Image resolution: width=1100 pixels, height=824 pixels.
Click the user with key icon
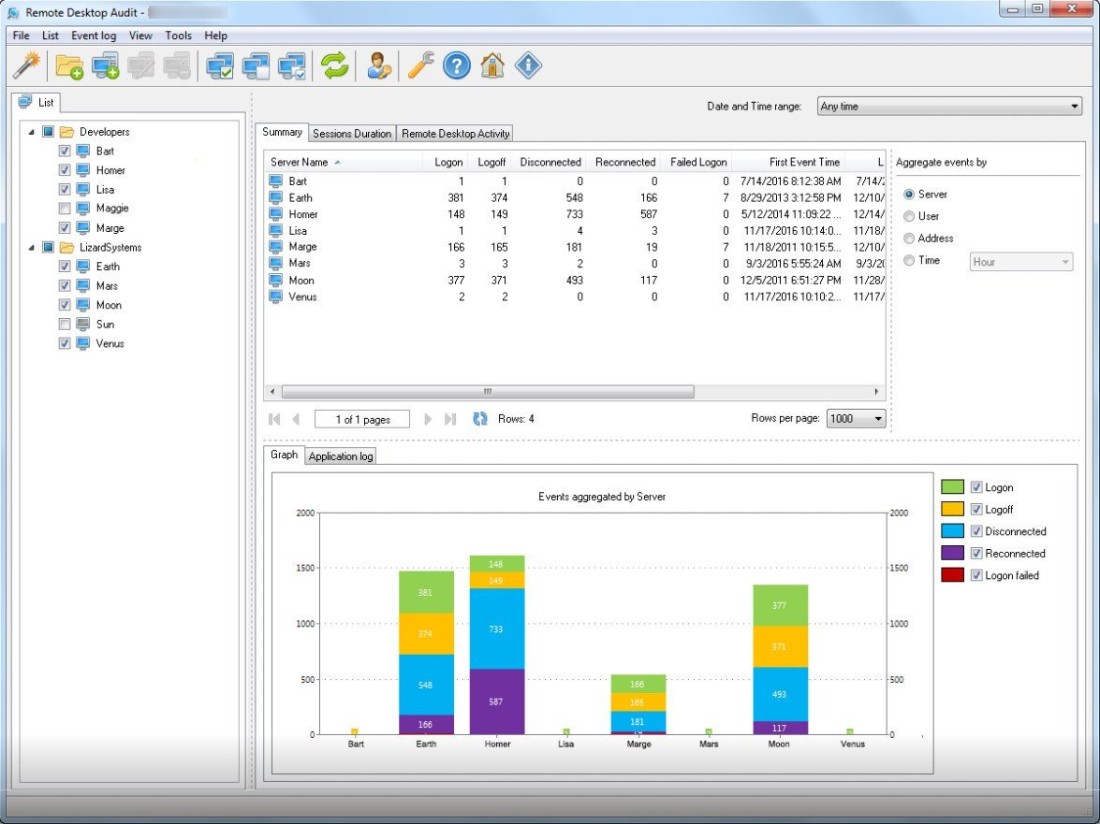[378, 66]
